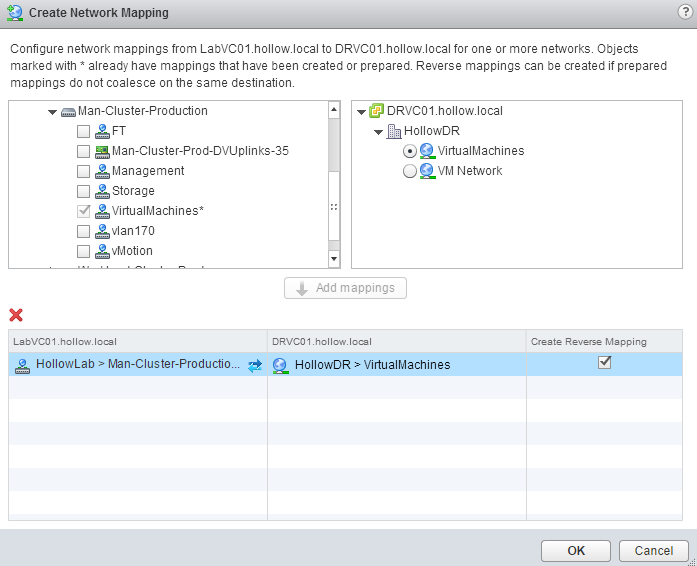Click the HollowDR datacenter icon
Screen dimensions: 697x566
coord(394,131)
